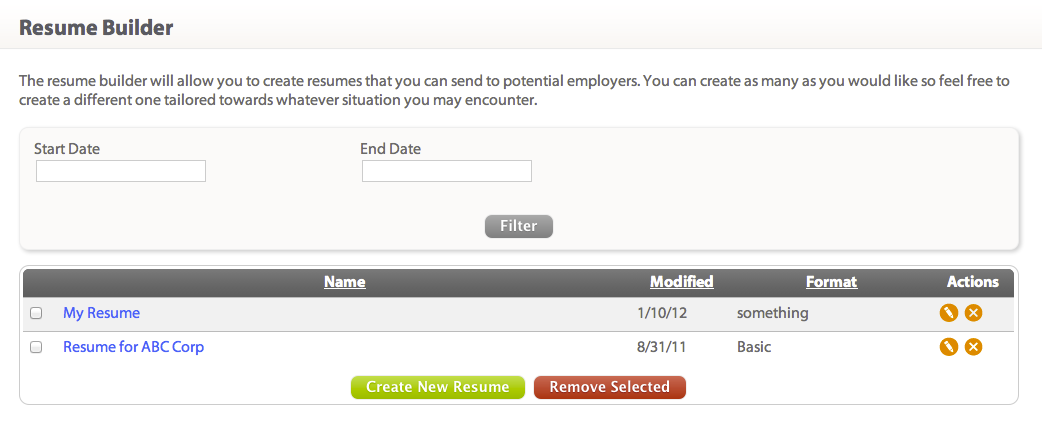The height and width of the screenshot is (444, 1042).
Task: Click the red Remove Selected button
Action: pyautogui.click(x=610, y=387)
